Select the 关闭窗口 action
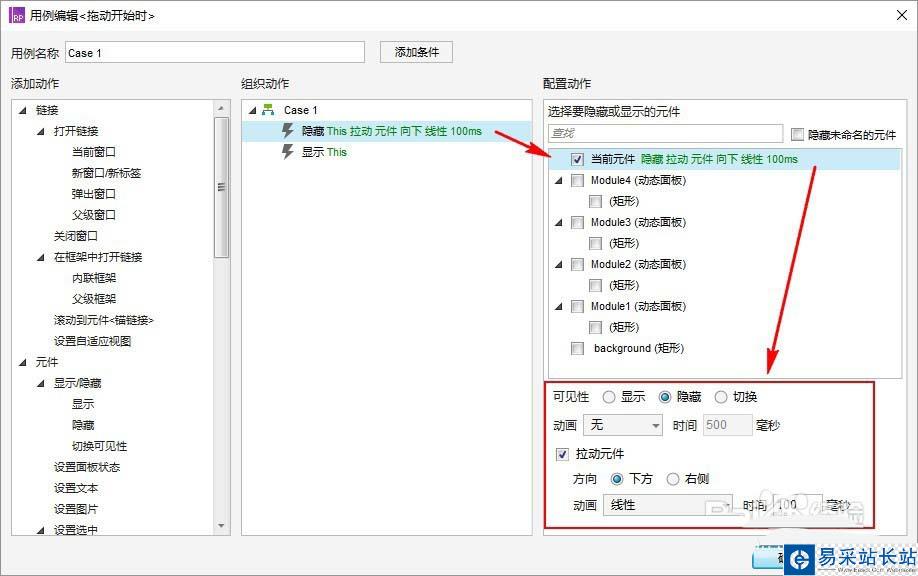918x576 pixels. 76,236
